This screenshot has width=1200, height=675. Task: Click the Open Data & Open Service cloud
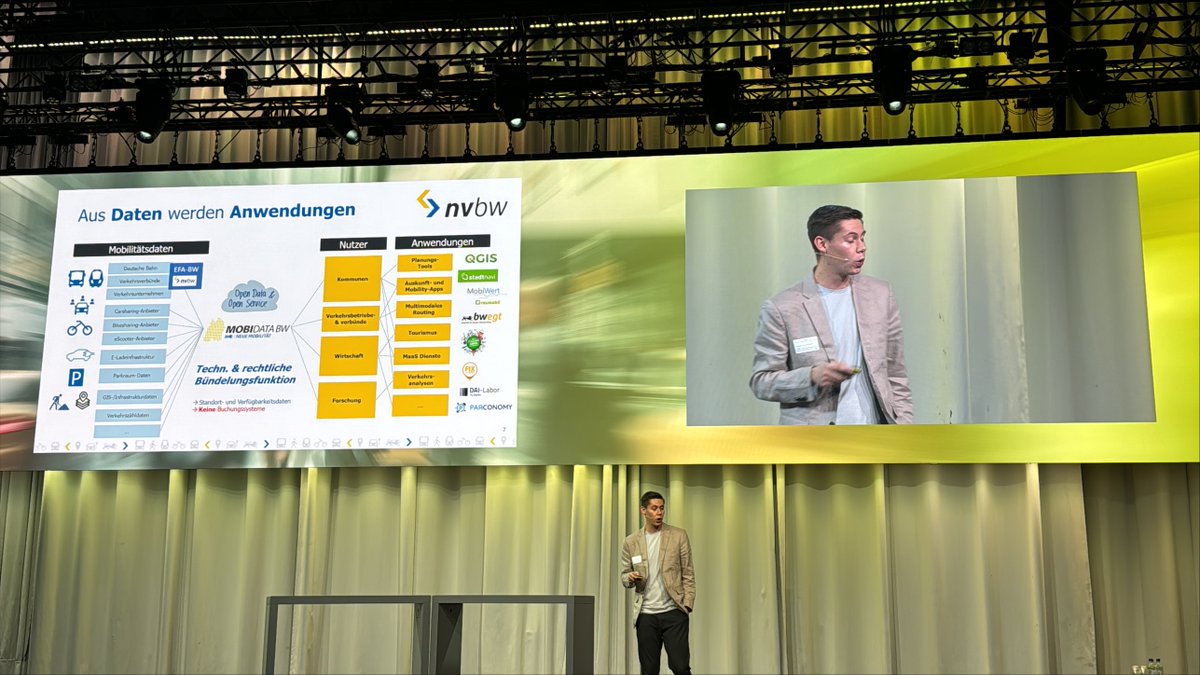[x=250, y=297]
